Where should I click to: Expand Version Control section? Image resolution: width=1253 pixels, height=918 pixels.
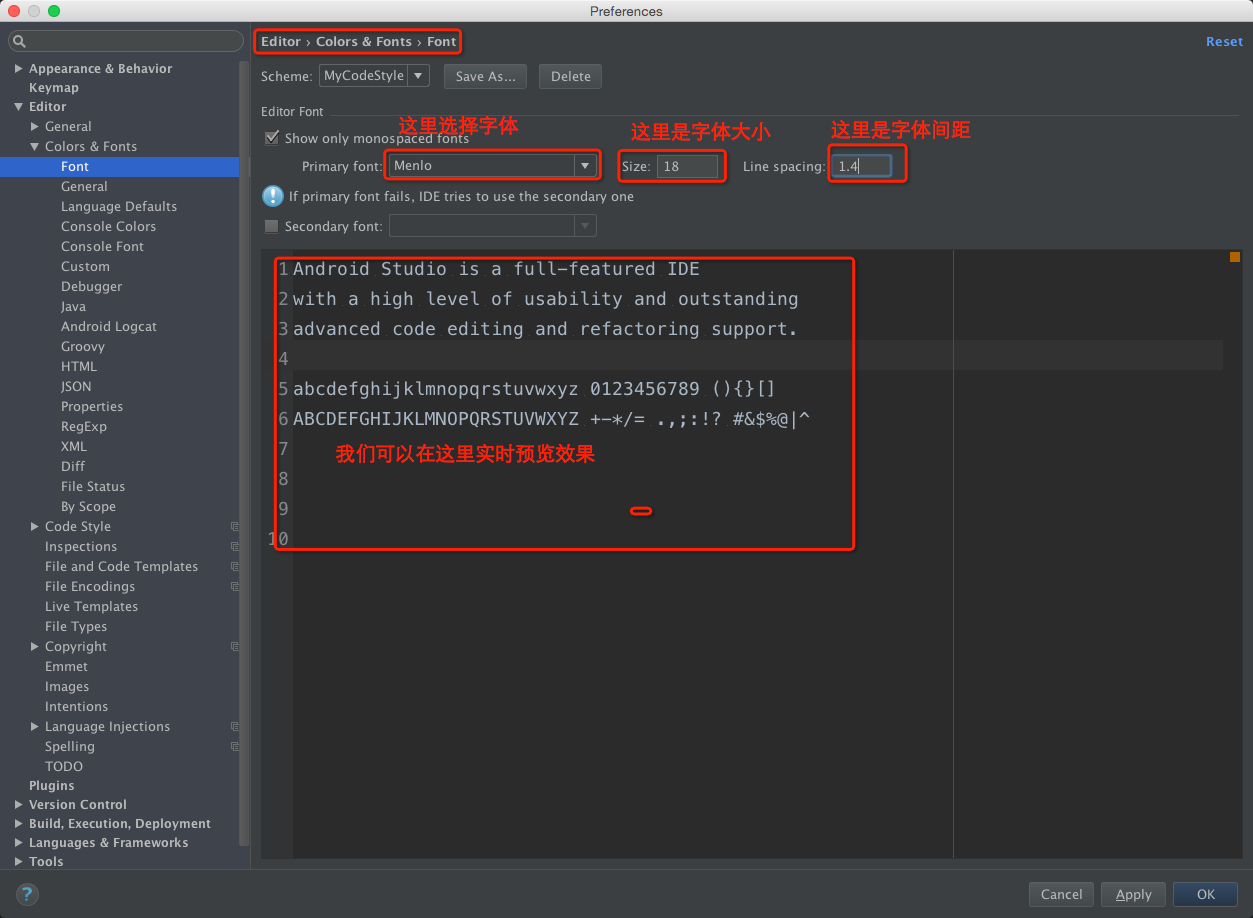pyautogui.click(x=19, y=805)
